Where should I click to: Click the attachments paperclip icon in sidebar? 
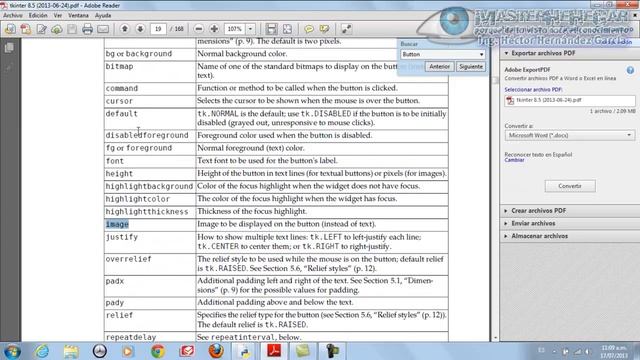9,67
